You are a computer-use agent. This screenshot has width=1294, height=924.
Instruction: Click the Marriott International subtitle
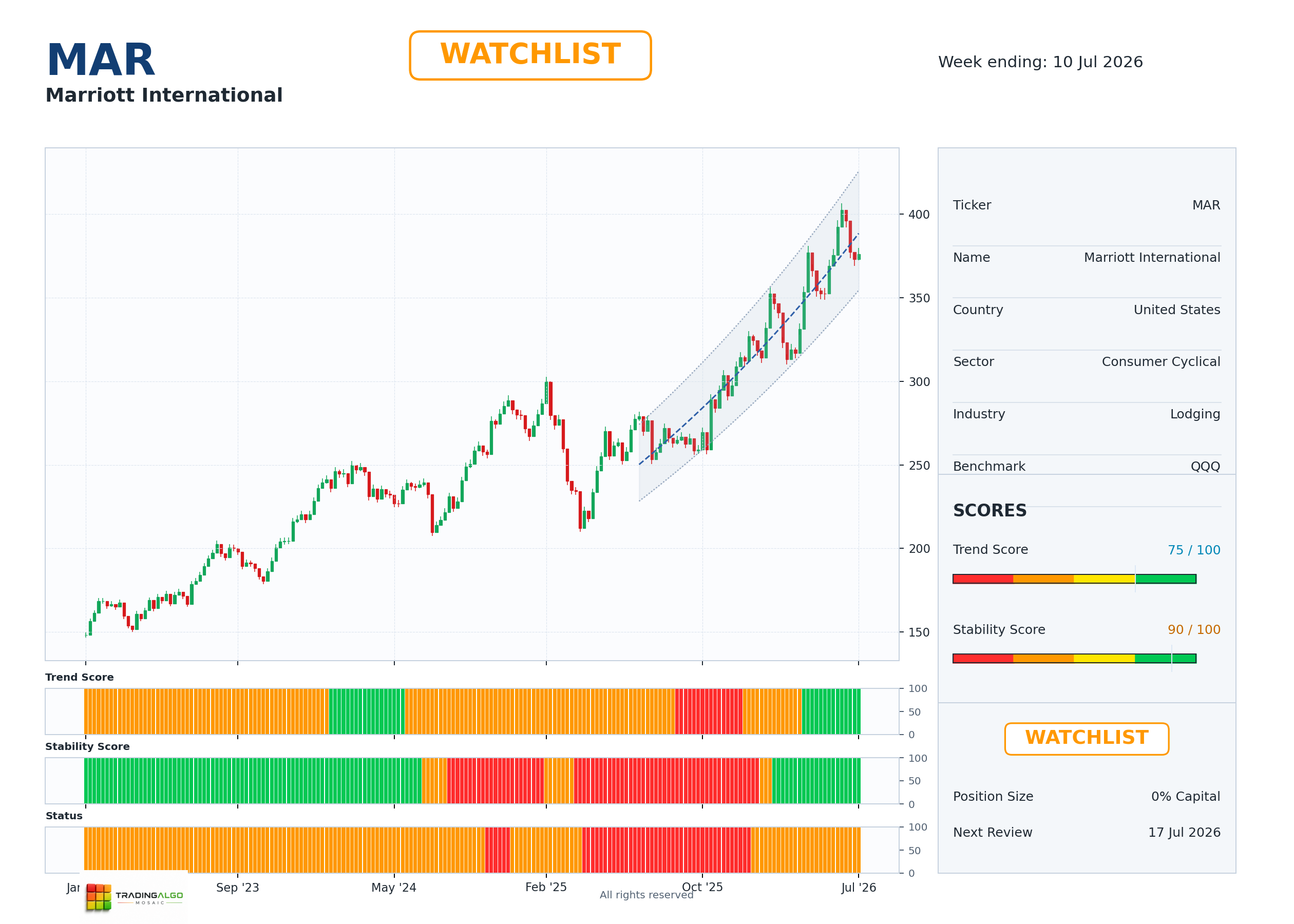pos(164,95)
